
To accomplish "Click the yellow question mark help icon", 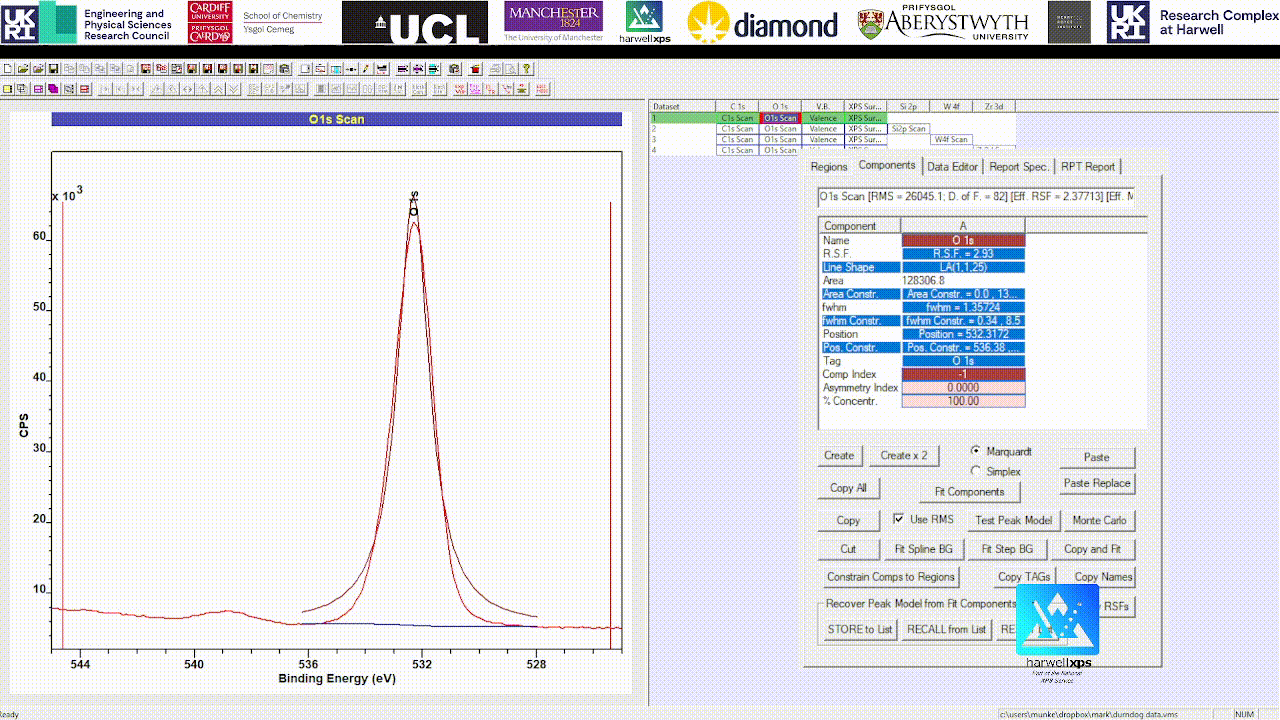I will click(526, 69).
